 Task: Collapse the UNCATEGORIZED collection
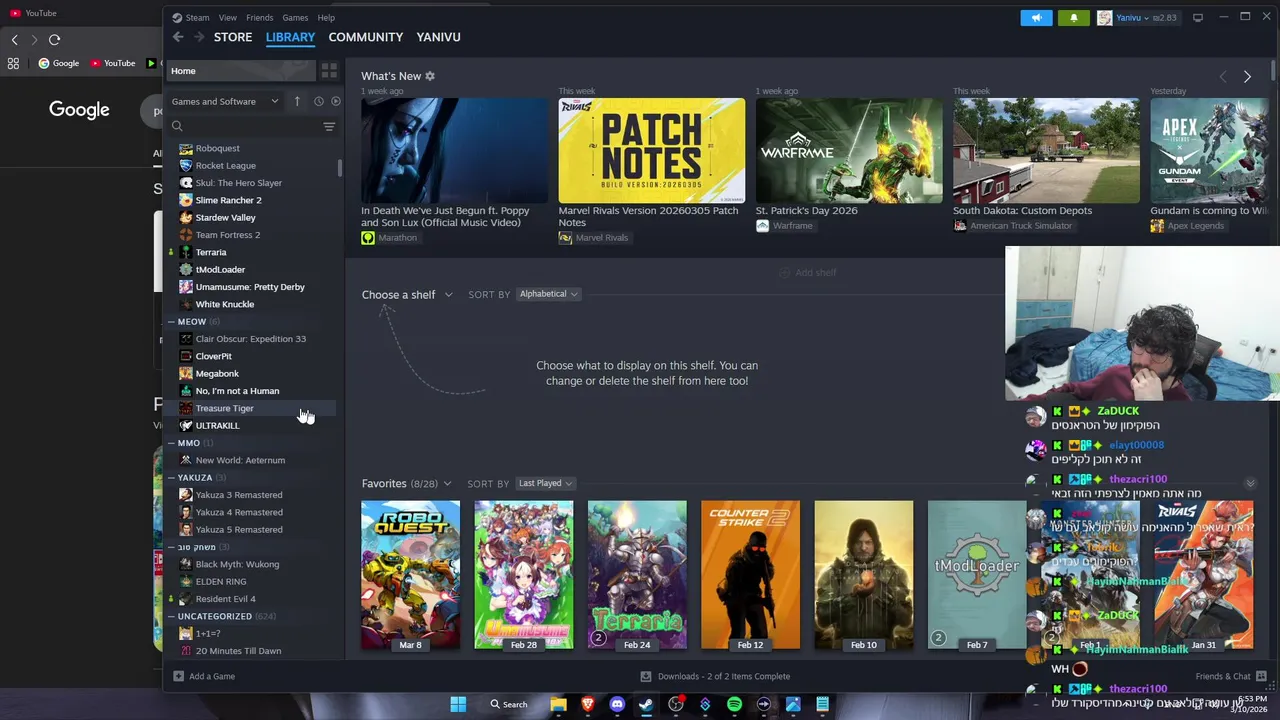click(171, 617)
